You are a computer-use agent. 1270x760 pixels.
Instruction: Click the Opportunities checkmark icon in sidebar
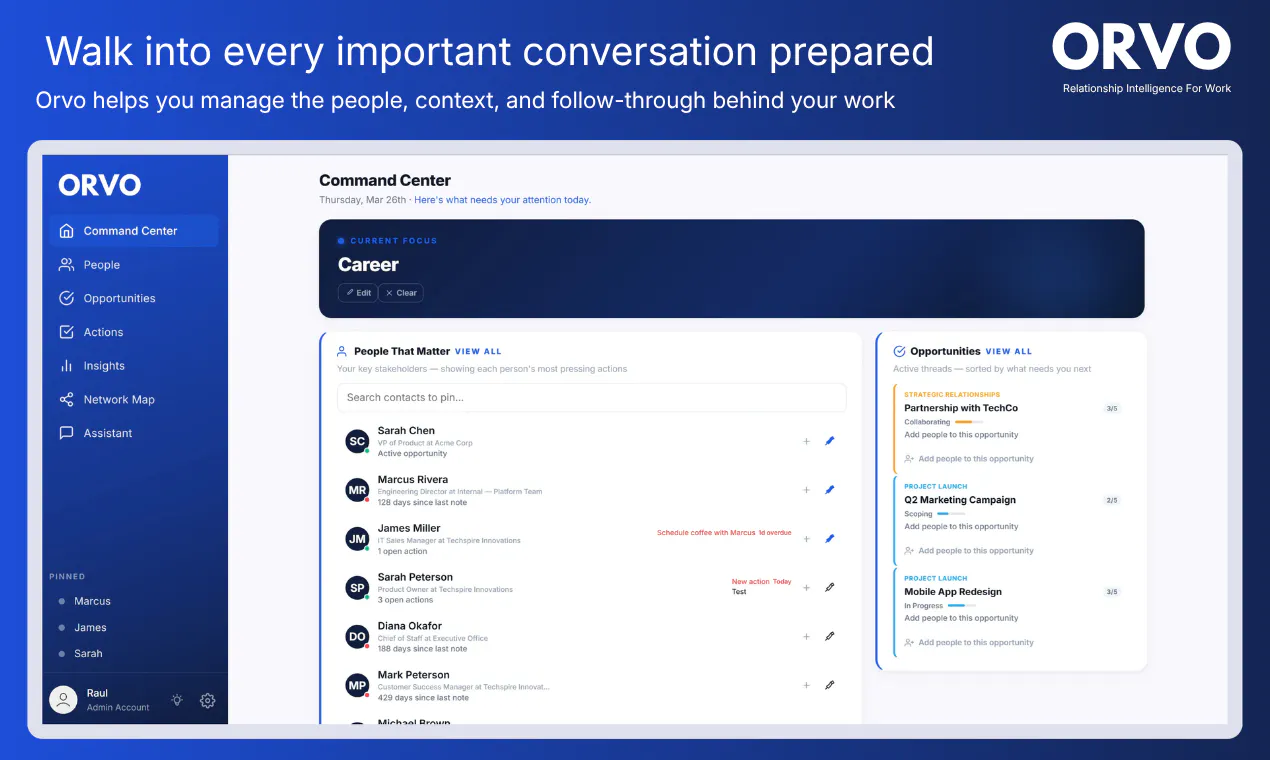(67, 298)
